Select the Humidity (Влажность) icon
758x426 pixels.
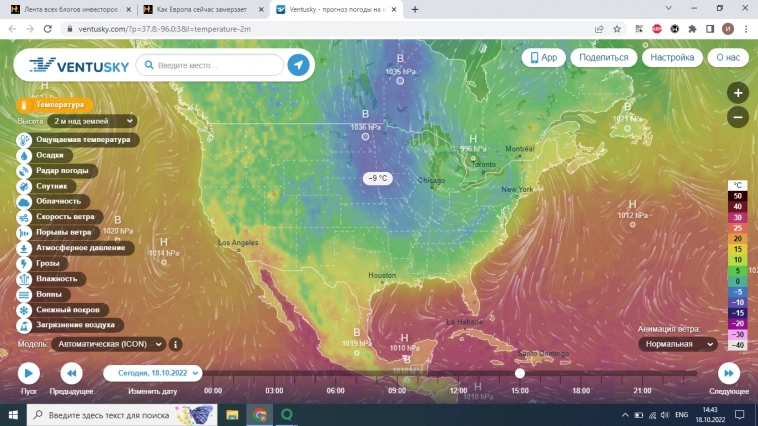24,279
